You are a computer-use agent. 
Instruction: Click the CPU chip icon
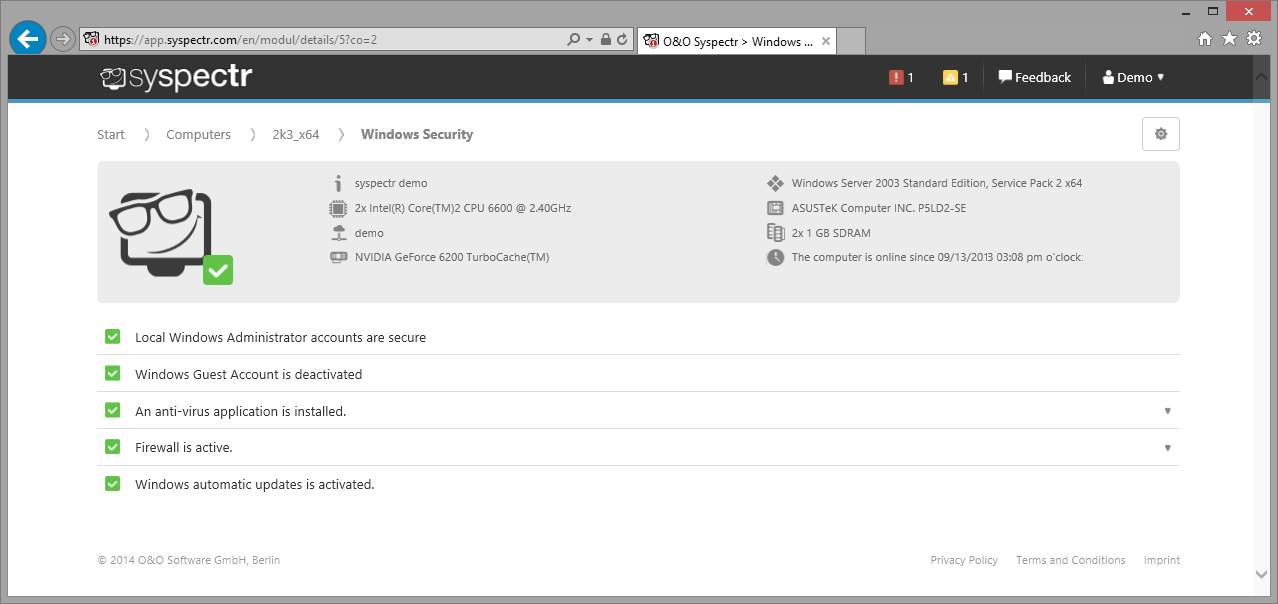pos(338,208)
